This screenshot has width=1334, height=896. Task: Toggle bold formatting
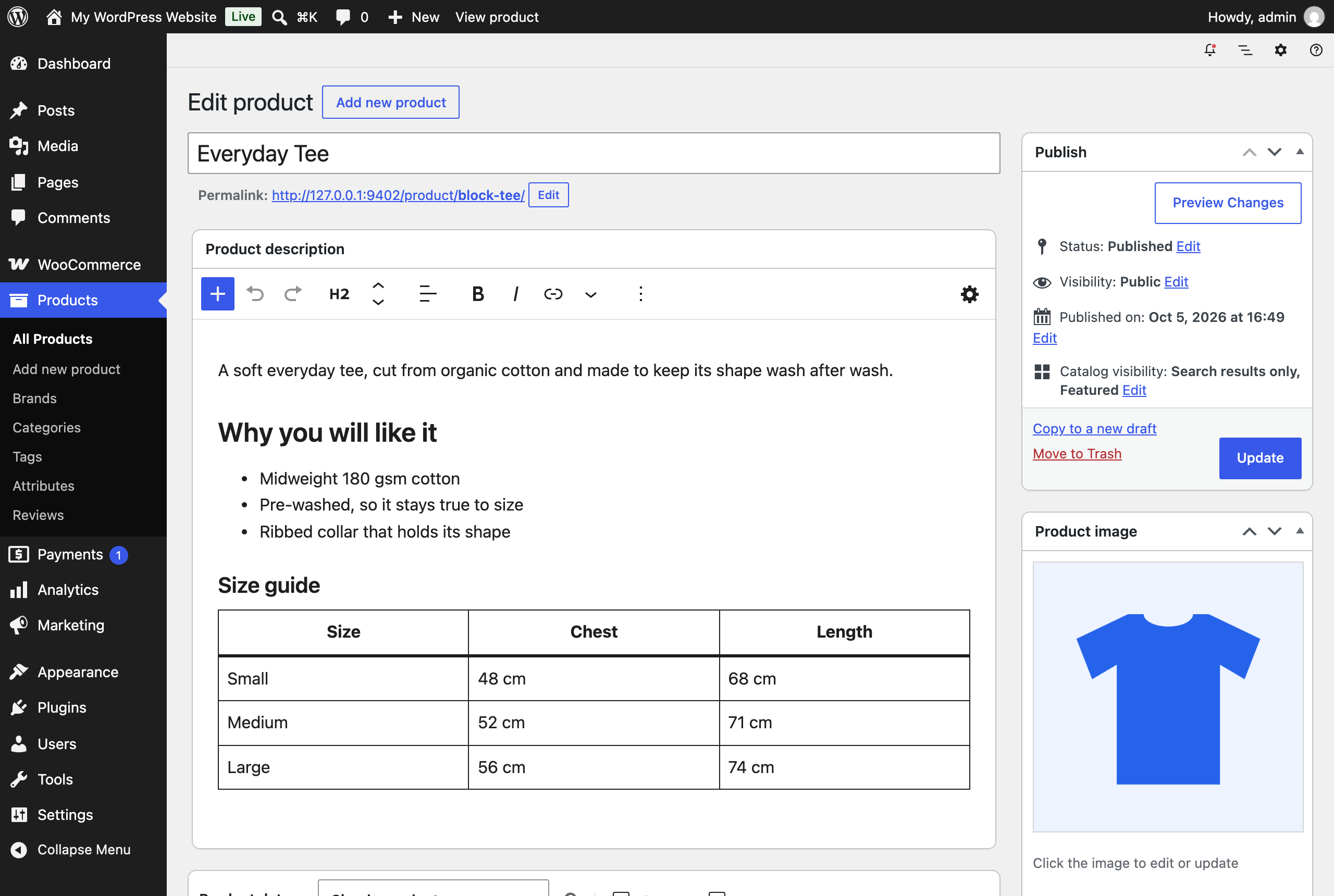(x=478, y=294)
